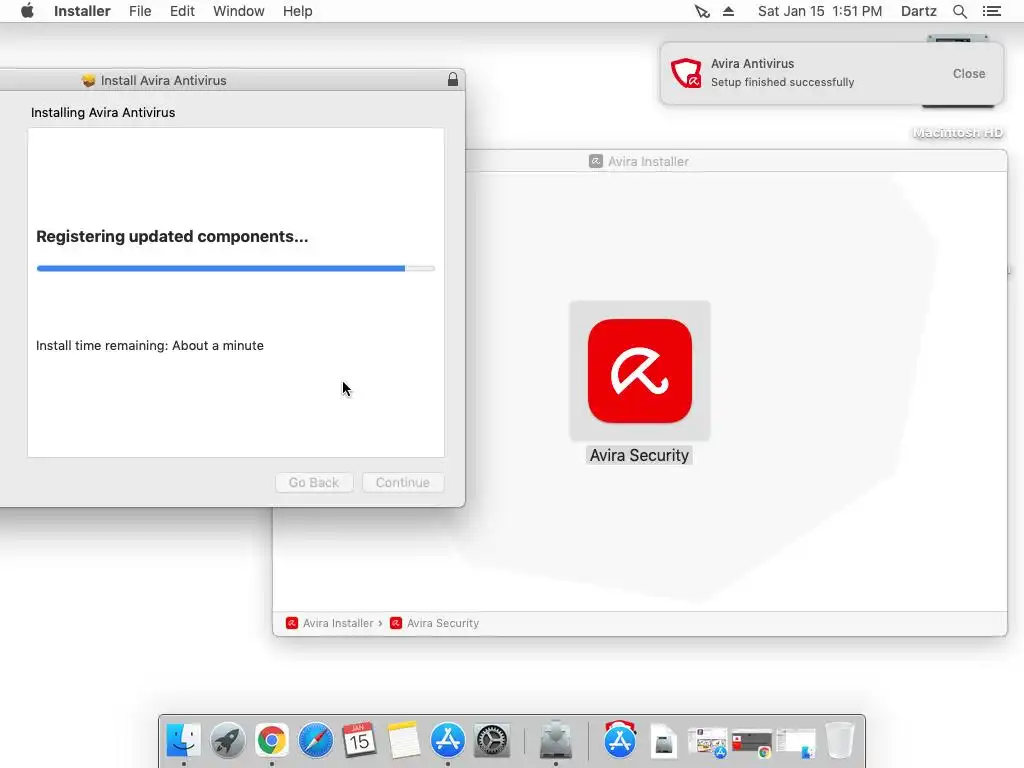
Task: Click minimized Chrome window thumbnail in Dock
Action: [x=752, y=743]
